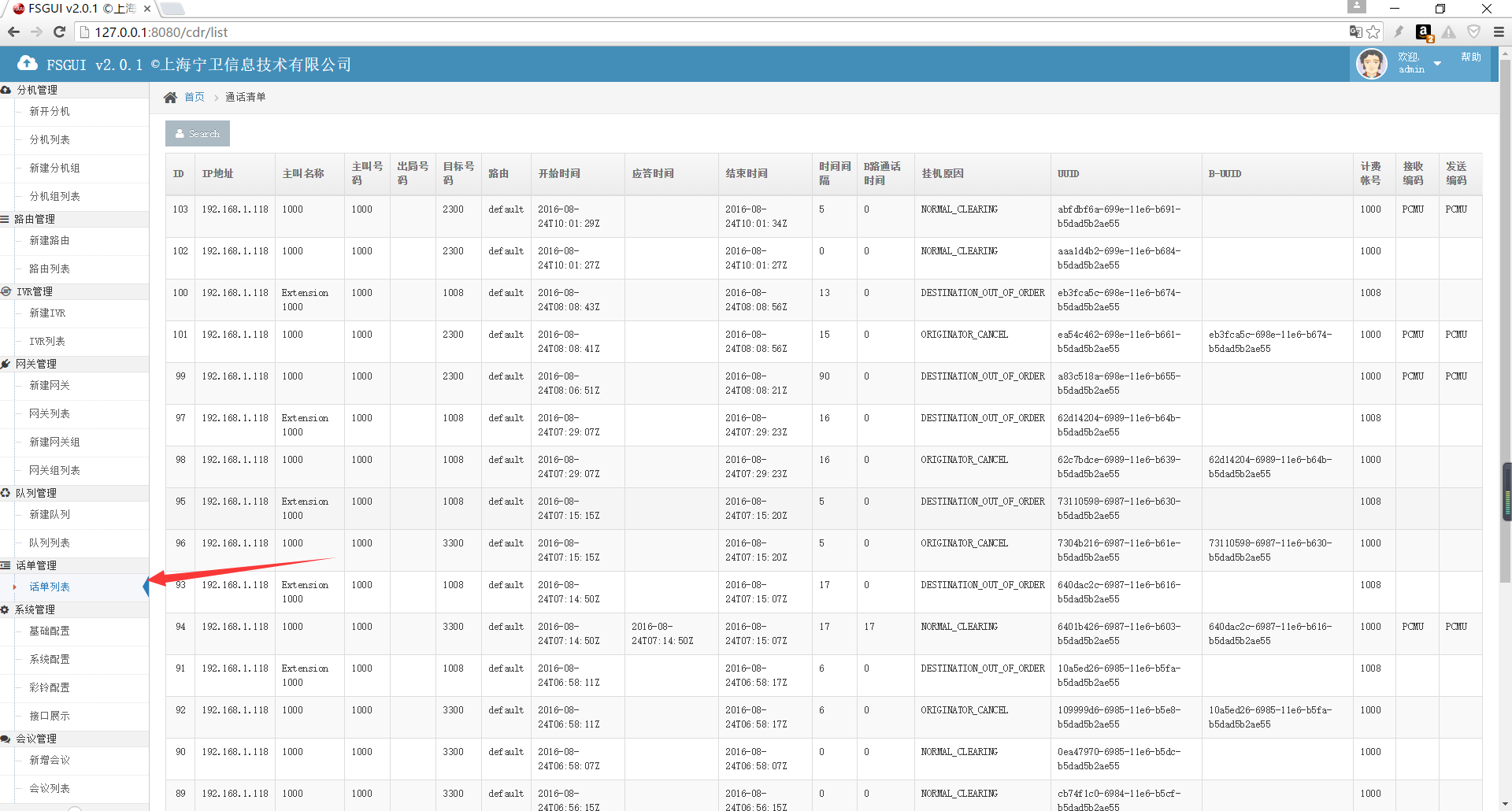Screen dimensions: 1512x811
Task: Click the translate page icon
Action: (1355, 32)
